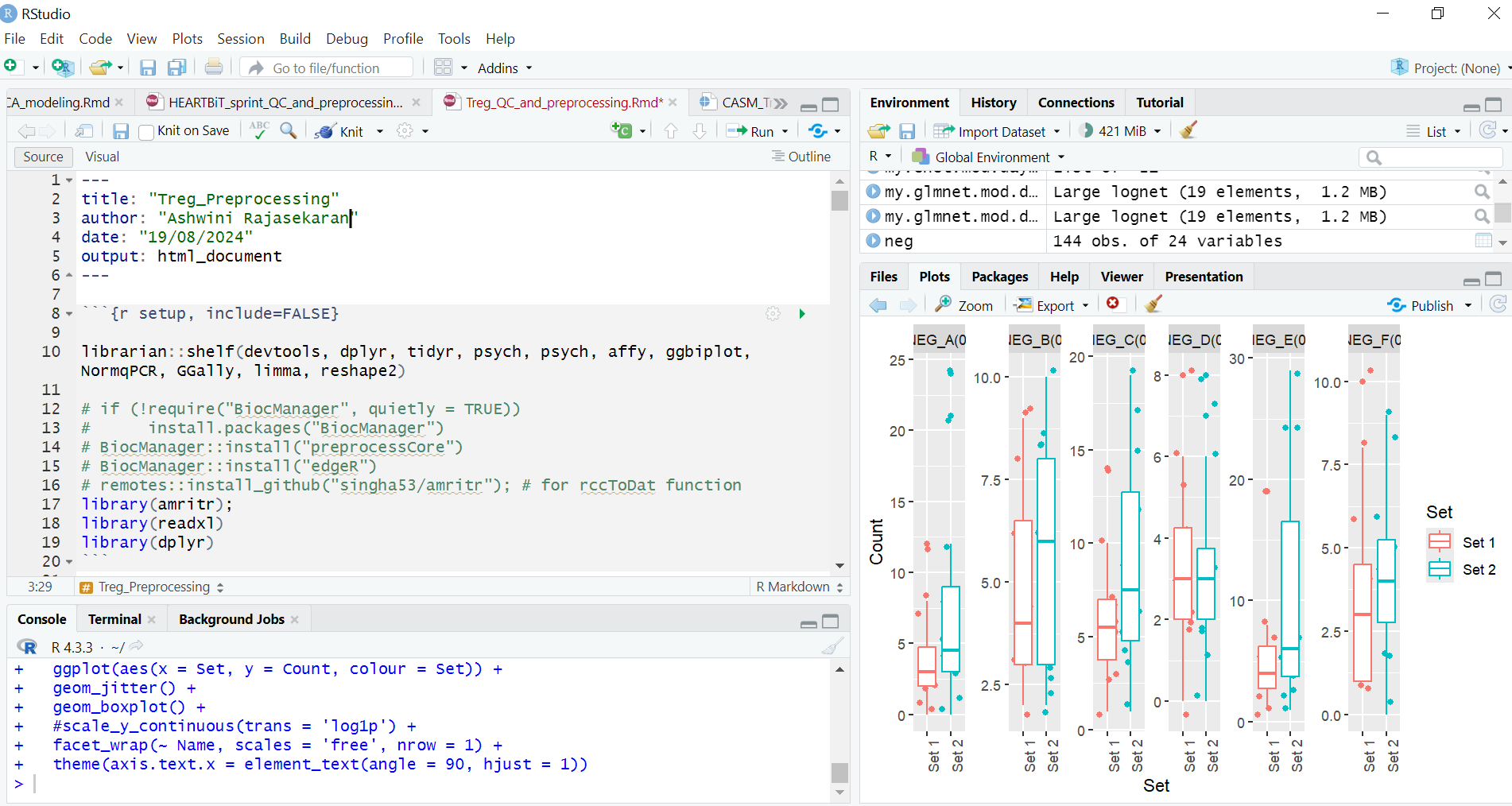Previous plot arrow in Plots pane

pos(878,305)
